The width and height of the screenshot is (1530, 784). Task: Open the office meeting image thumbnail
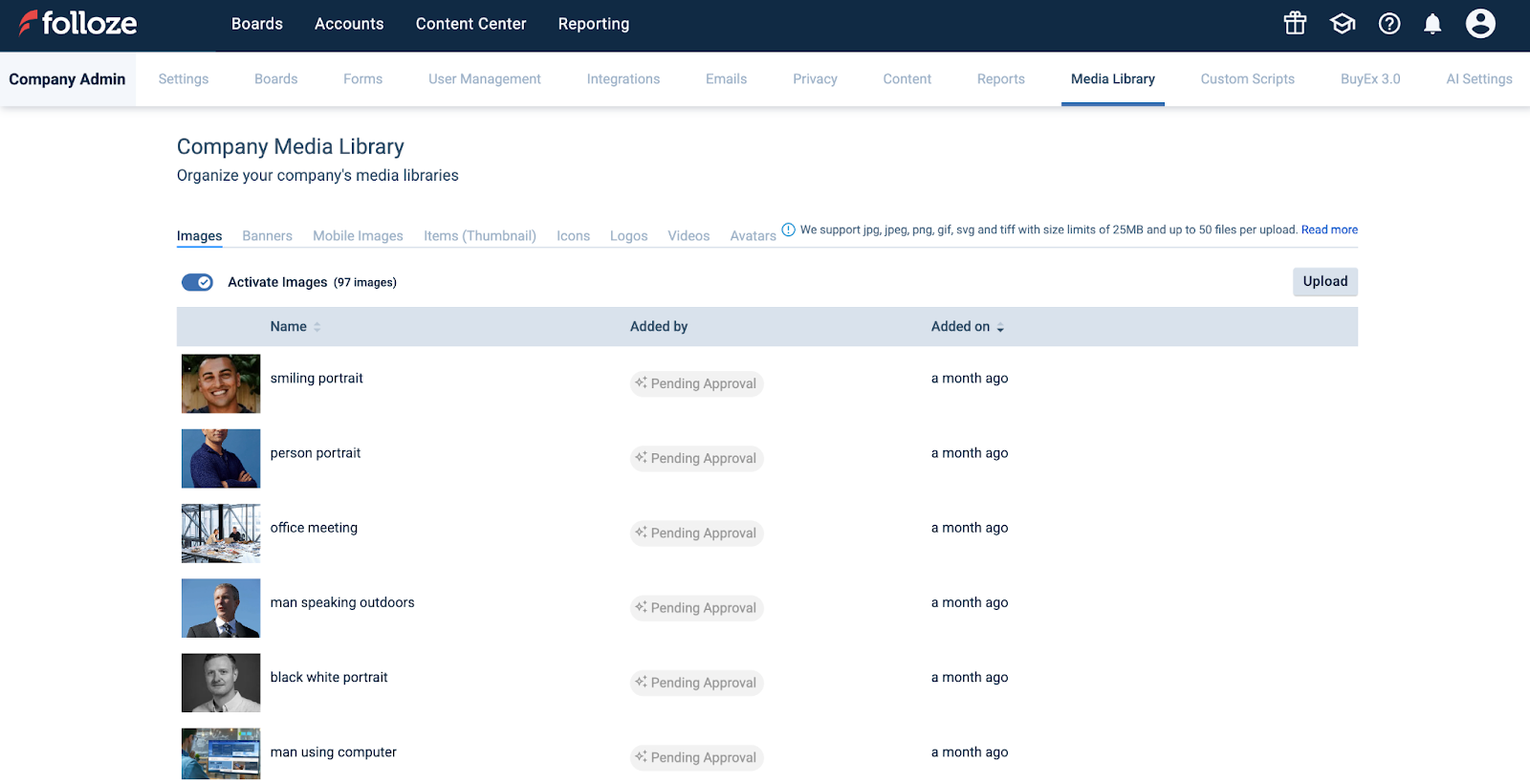click(x=221, y=534)
